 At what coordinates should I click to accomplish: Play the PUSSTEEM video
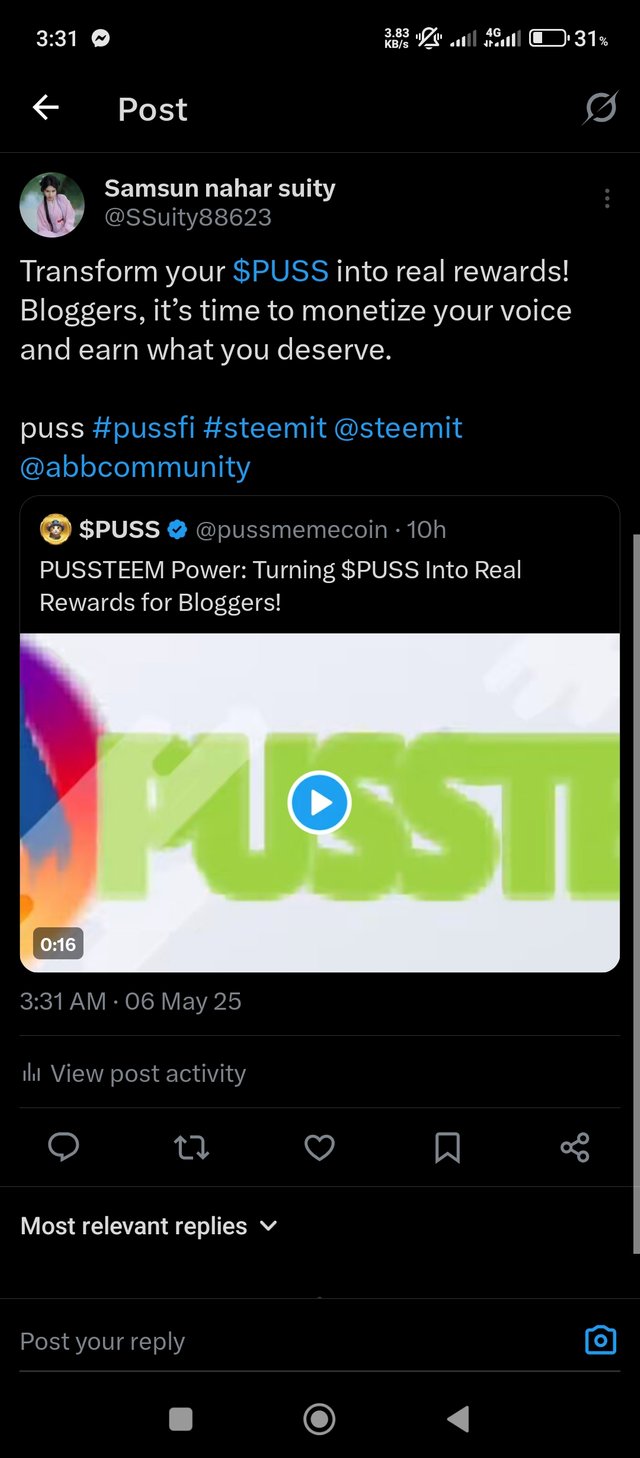click(x=319, y=802)
